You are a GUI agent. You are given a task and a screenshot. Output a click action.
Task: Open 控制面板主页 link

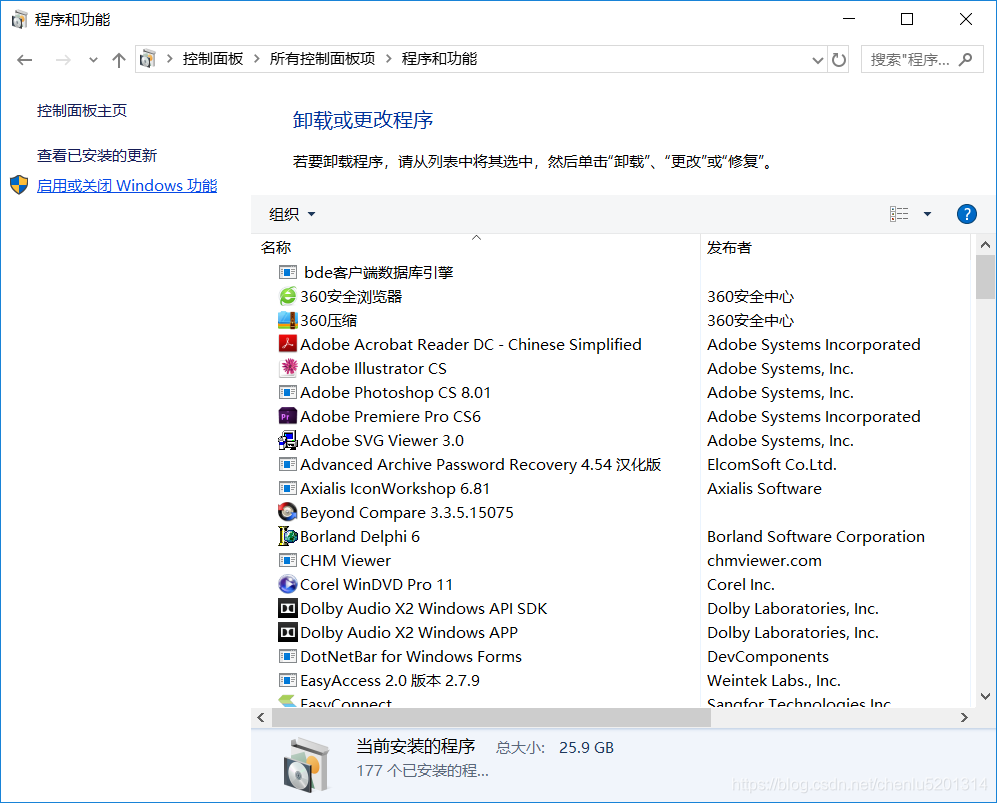(x=82, y=111)
